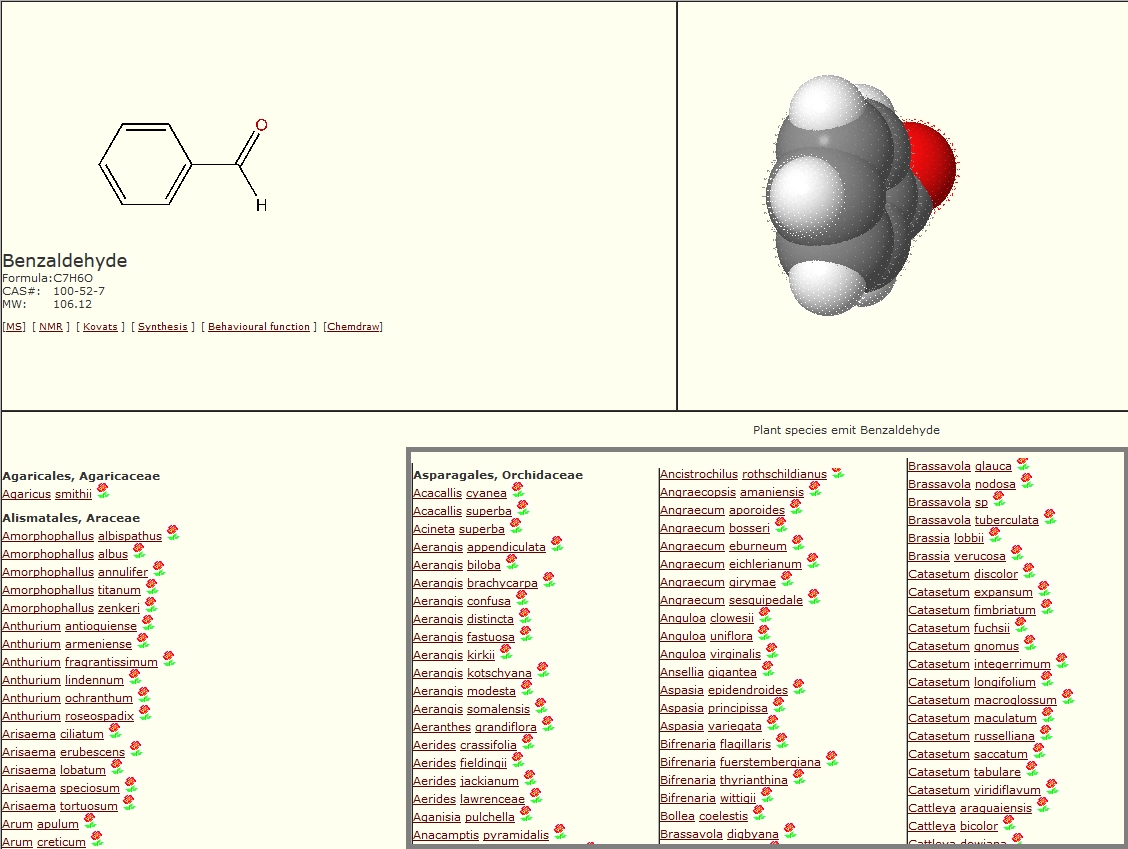
Task: Click flower icon next to Catasetum macroglossum
Action: [1068, 696]
